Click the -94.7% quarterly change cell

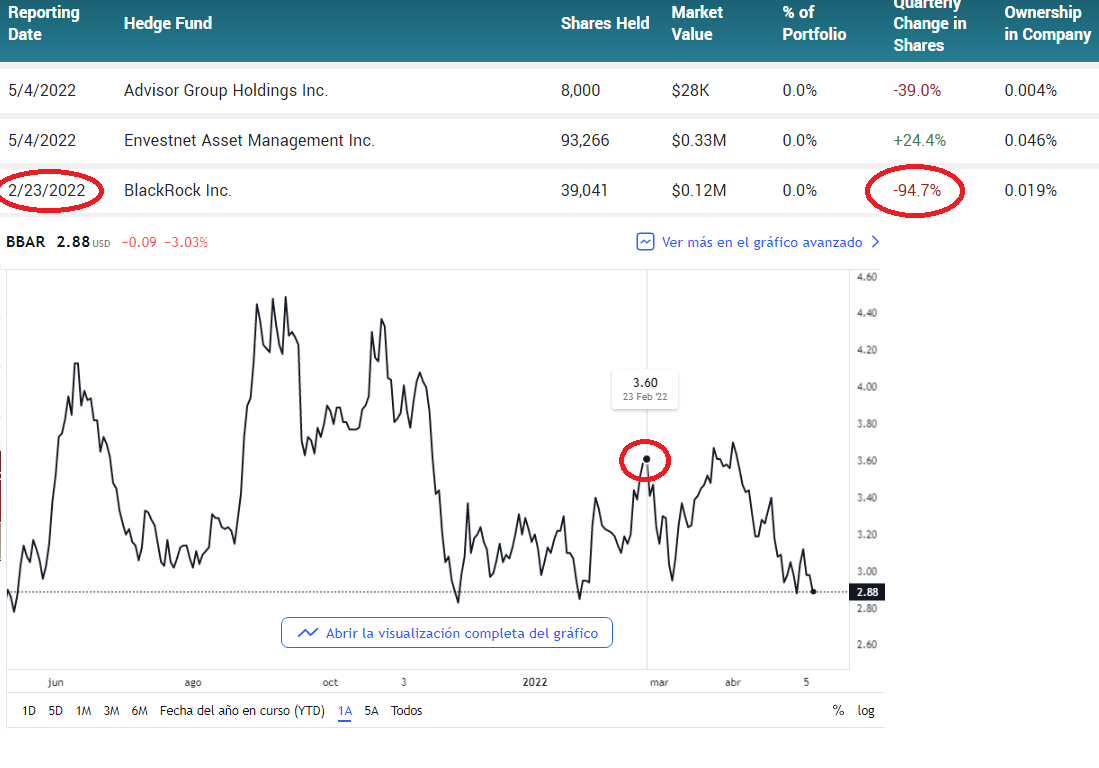click(x=917, y=190)
